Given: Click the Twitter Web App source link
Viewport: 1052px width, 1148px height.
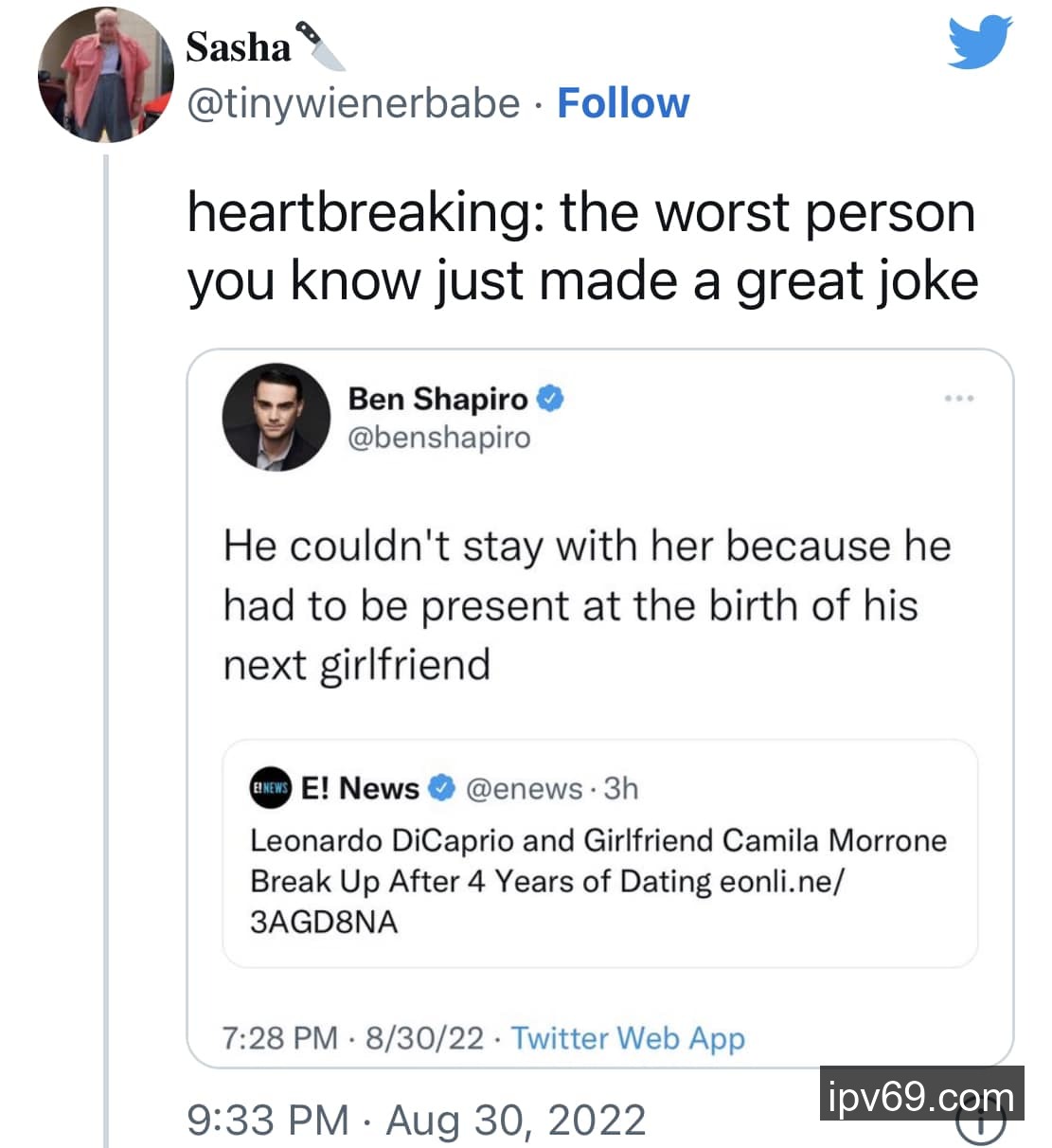Looking at the screenshot, I should pyautogui.click(x=628, y=1038).
